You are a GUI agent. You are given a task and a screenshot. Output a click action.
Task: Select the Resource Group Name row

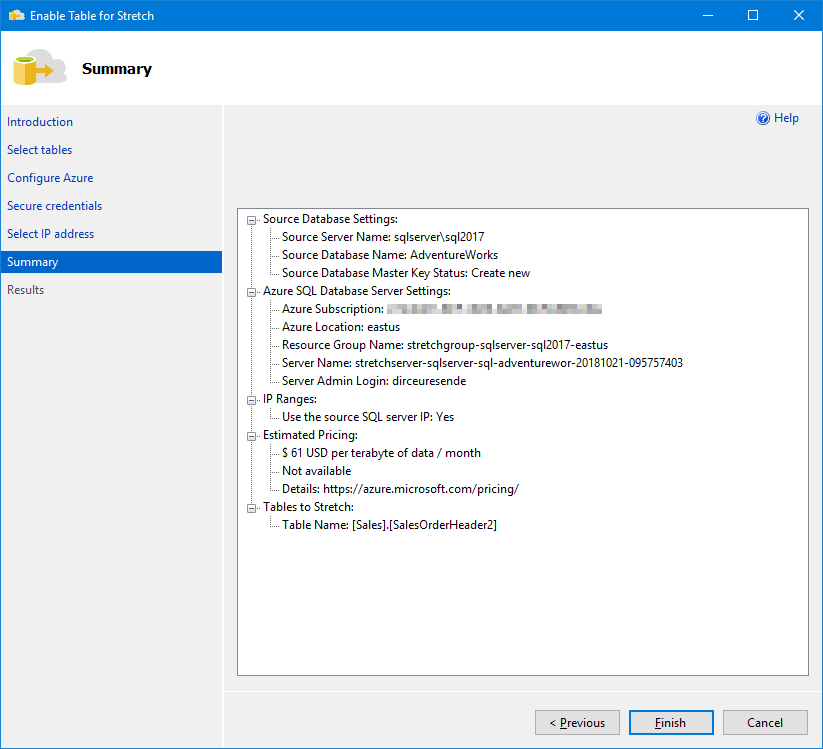[x=445, y=345]
